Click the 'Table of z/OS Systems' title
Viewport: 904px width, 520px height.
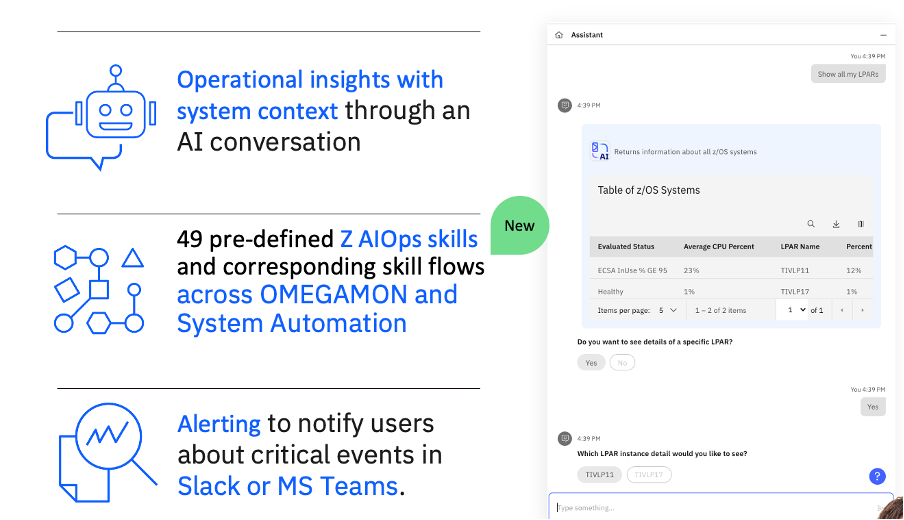(x=649, y=190)
